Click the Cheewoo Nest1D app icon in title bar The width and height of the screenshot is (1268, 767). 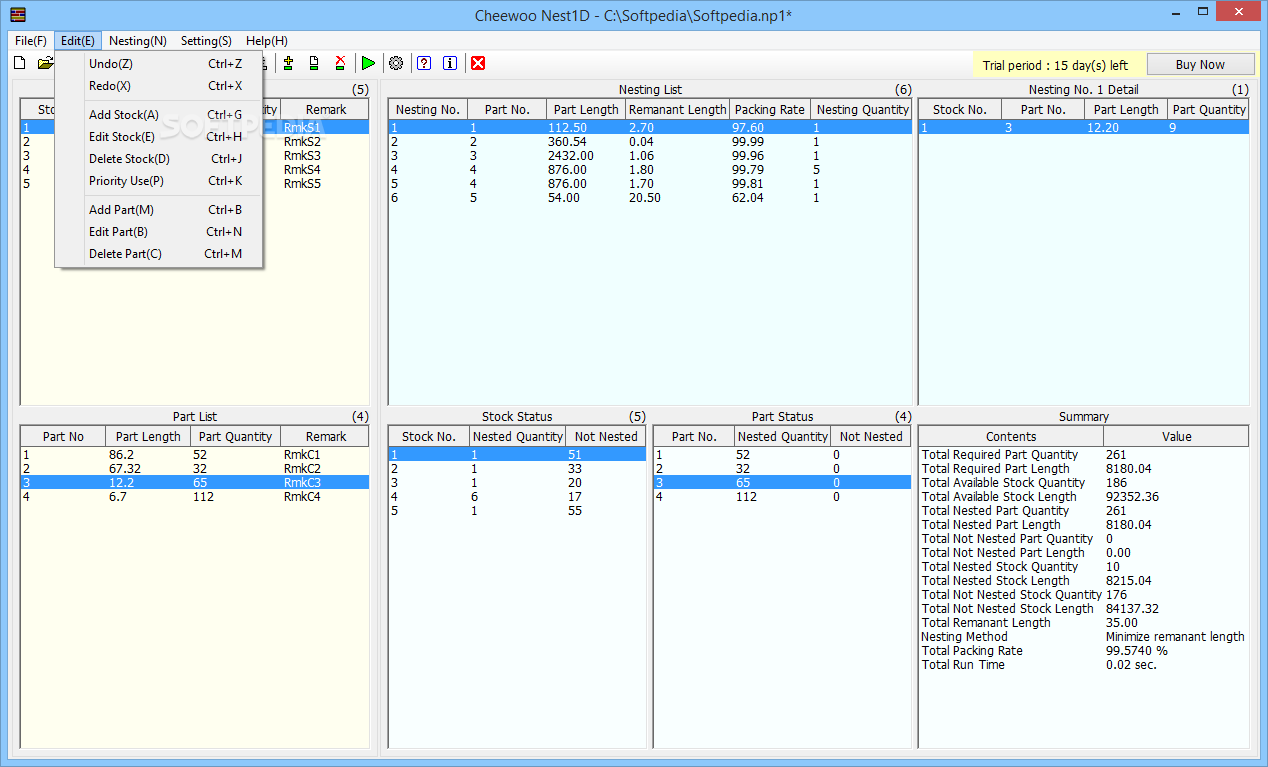(x=18, y=15)
